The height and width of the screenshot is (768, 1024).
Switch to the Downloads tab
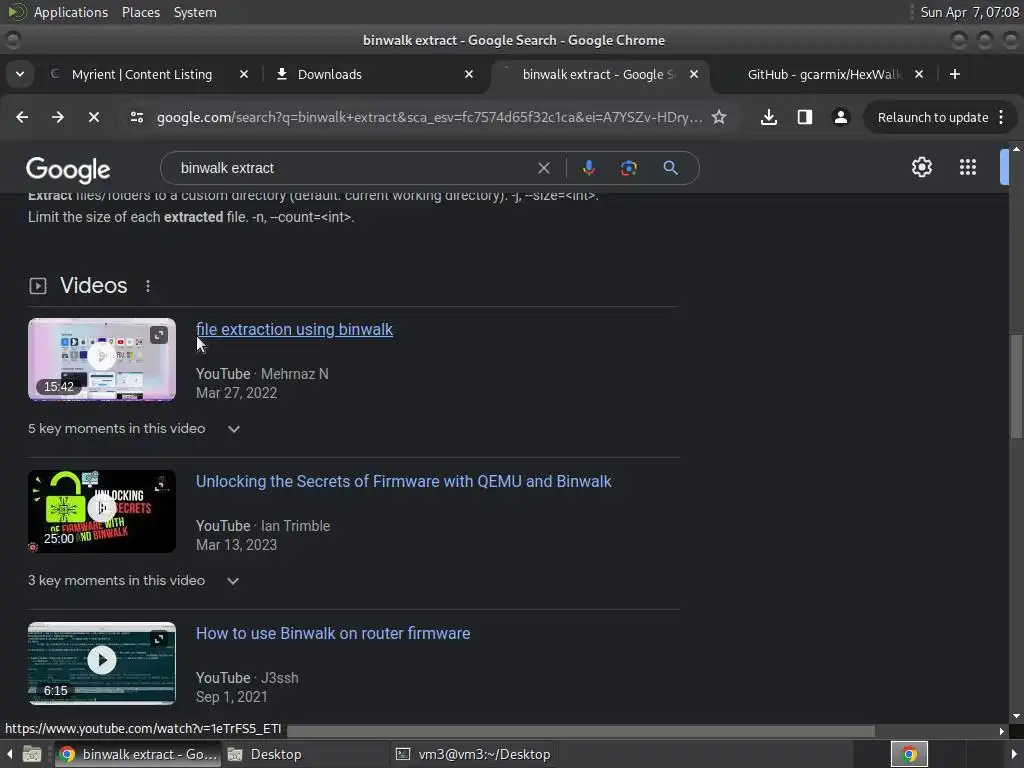[x=329, y=74]
